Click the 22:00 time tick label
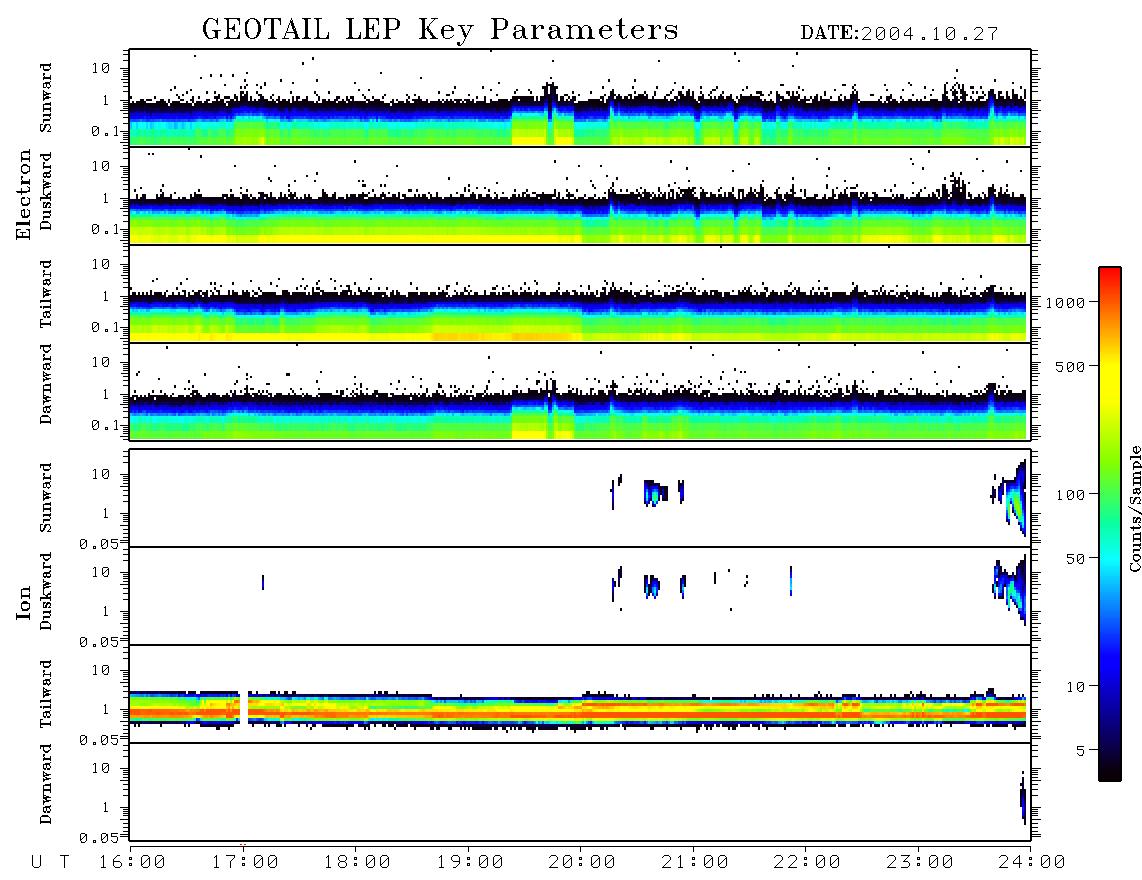This screenshot has width=1142, height=880. [807, 863]
